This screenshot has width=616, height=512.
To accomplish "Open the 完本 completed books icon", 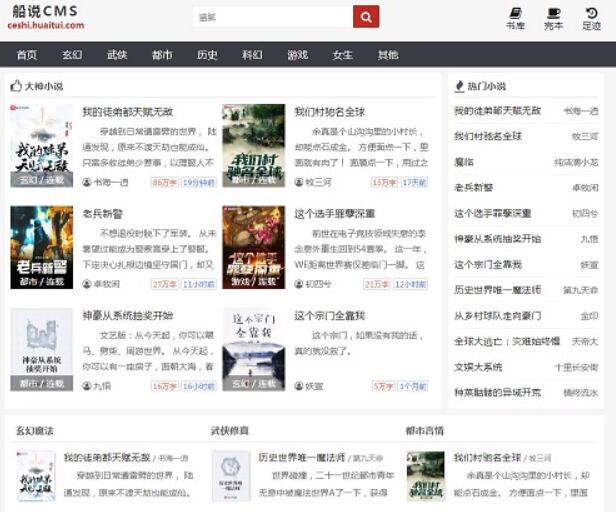I will point(553,19).
